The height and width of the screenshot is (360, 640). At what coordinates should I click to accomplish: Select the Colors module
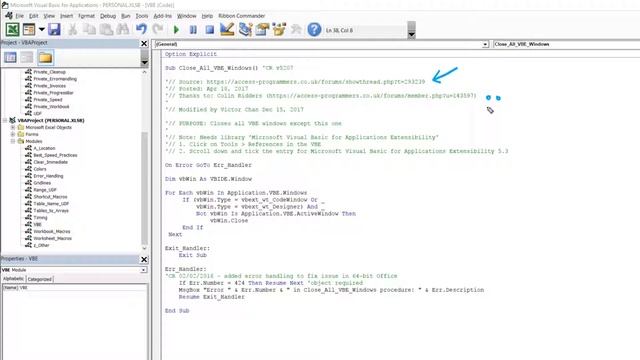click(40, 169)
